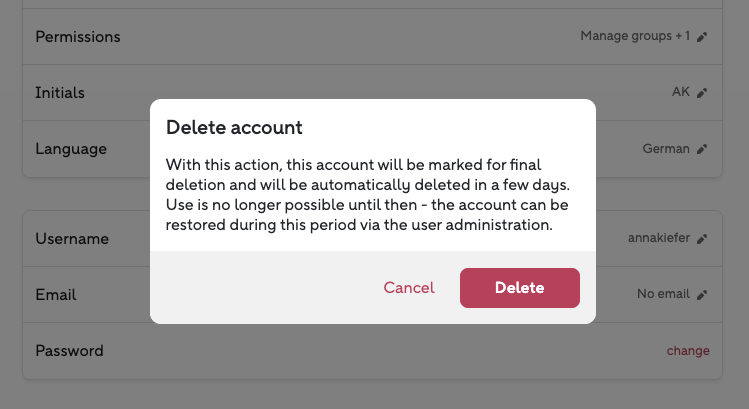Edit the Username via the pencil icon

702,239
